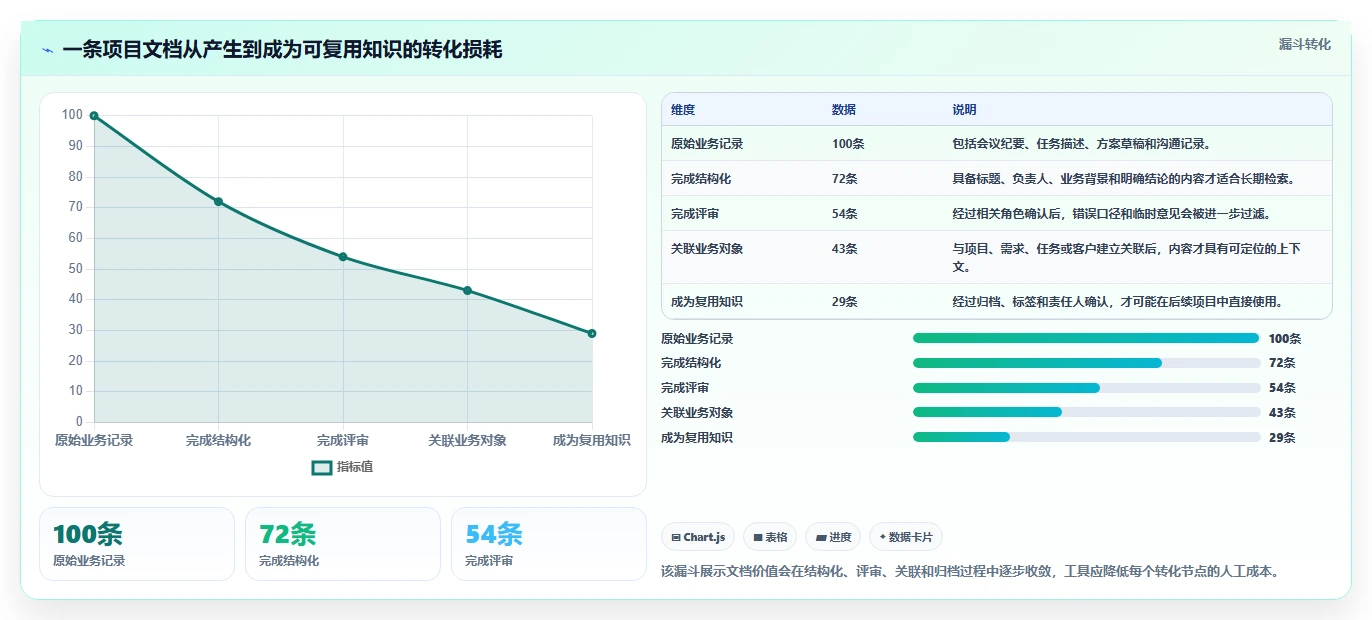Click the 完成评审 progress bar

(x=1086, y=388)
